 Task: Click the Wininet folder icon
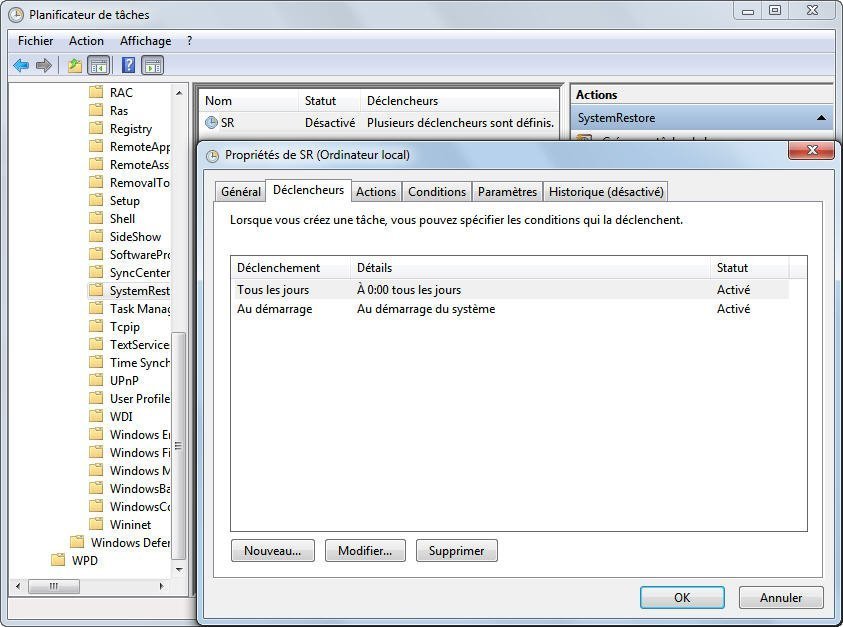(96, 524)
